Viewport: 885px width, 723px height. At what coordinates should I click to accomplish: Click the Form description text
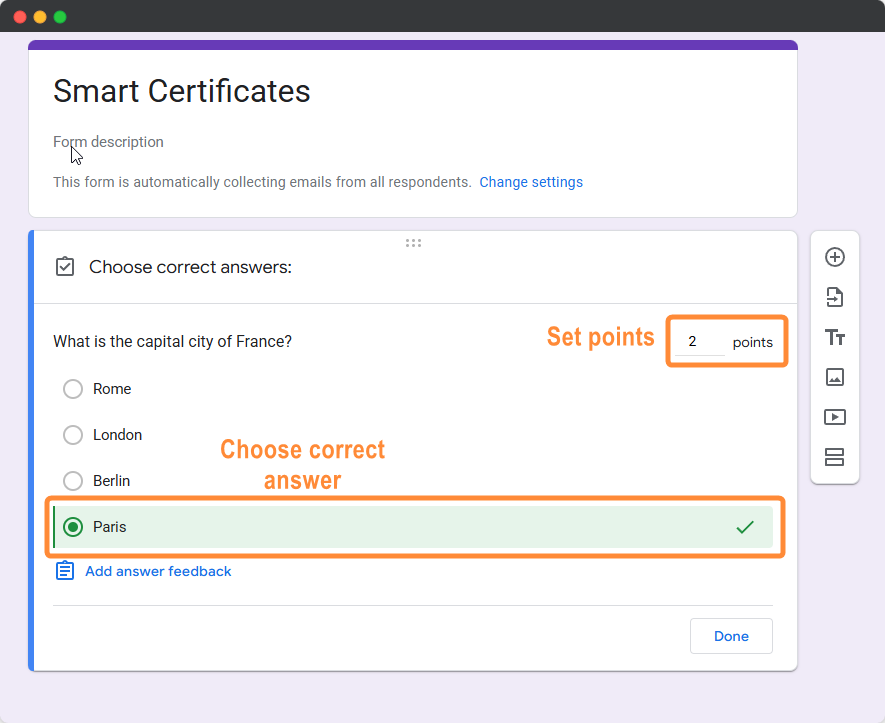click(x=108, y=142)
